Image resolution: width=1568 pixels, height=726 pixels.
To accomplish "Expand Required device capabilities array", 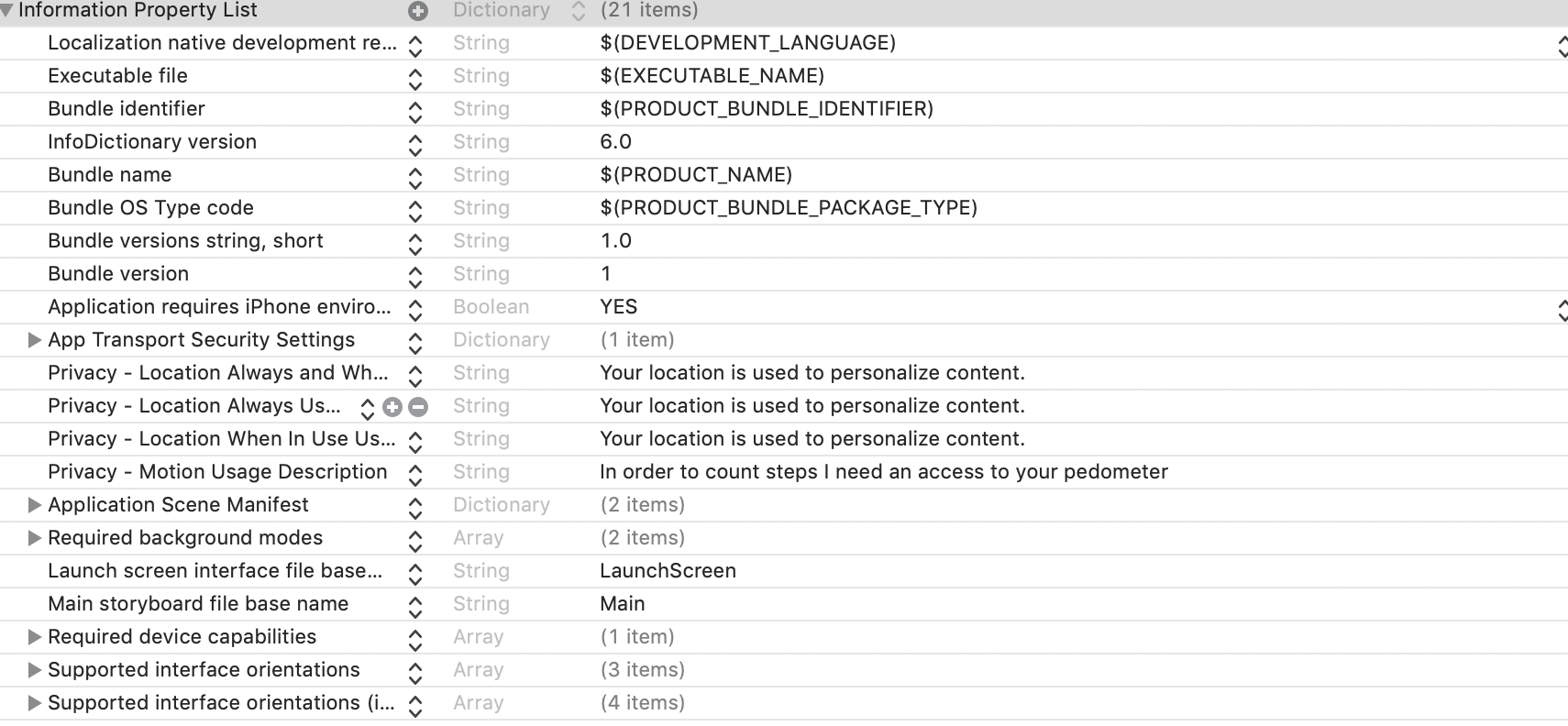I will point(35,637).
